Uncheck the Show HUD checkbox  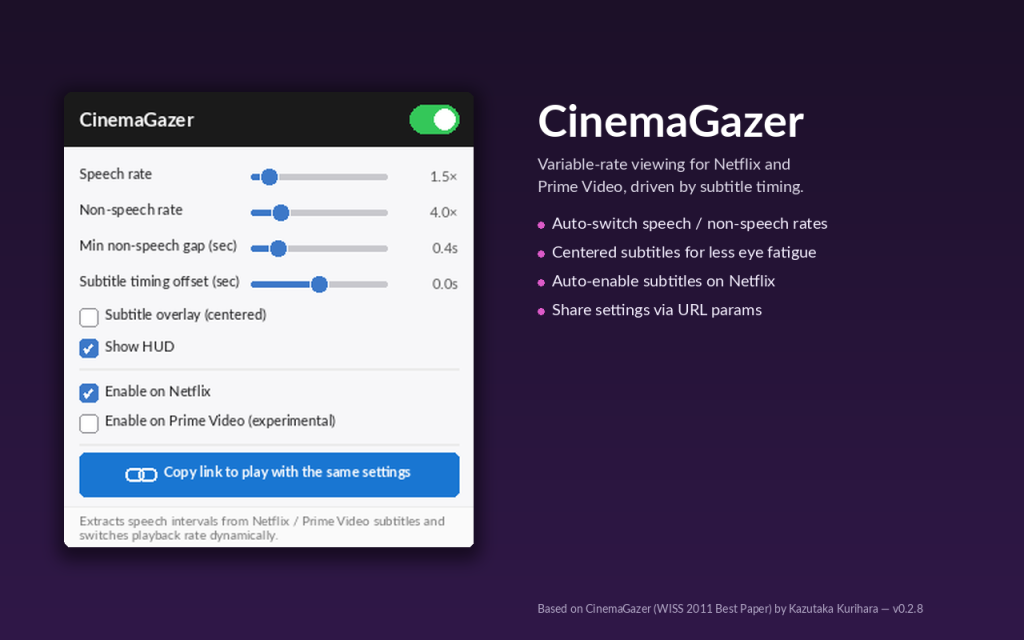click(89, 348)
